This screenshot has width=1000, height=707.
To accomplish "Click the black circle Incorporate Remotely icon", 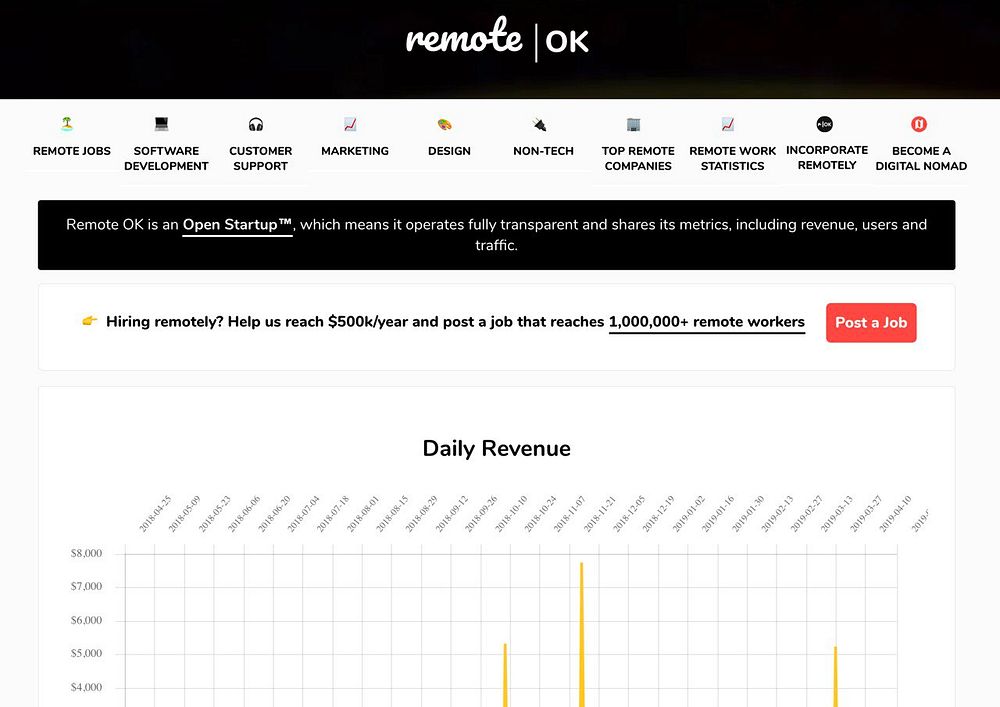I will [825, 124].
